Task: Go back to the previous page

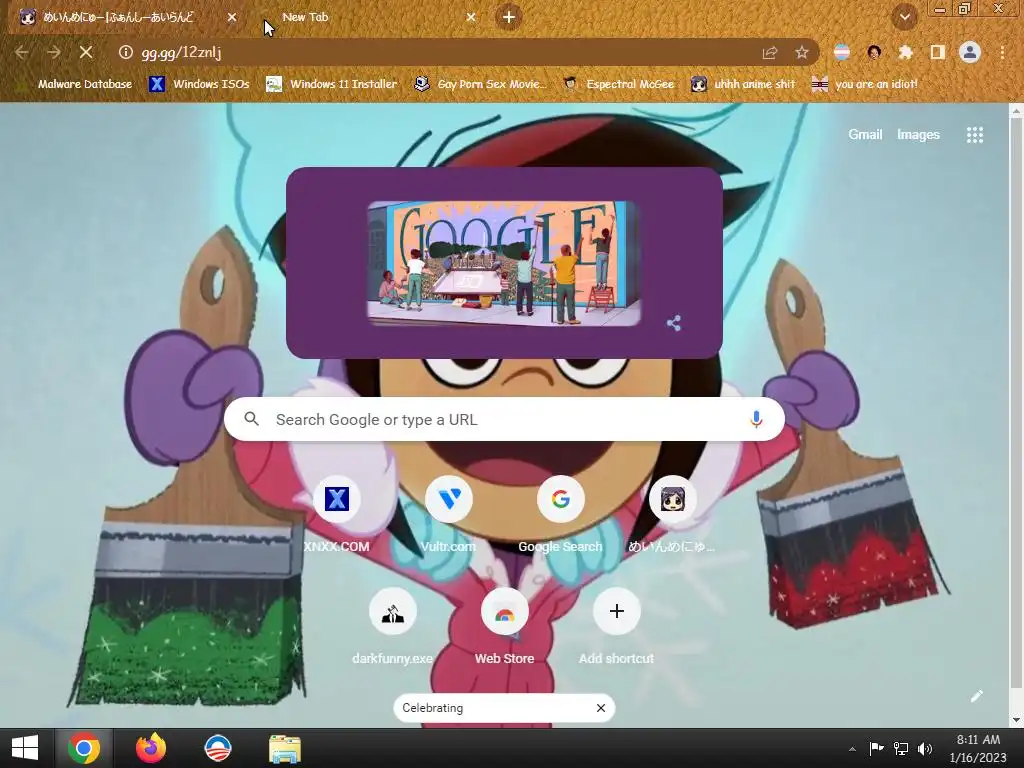Action: tap(22, 52)
